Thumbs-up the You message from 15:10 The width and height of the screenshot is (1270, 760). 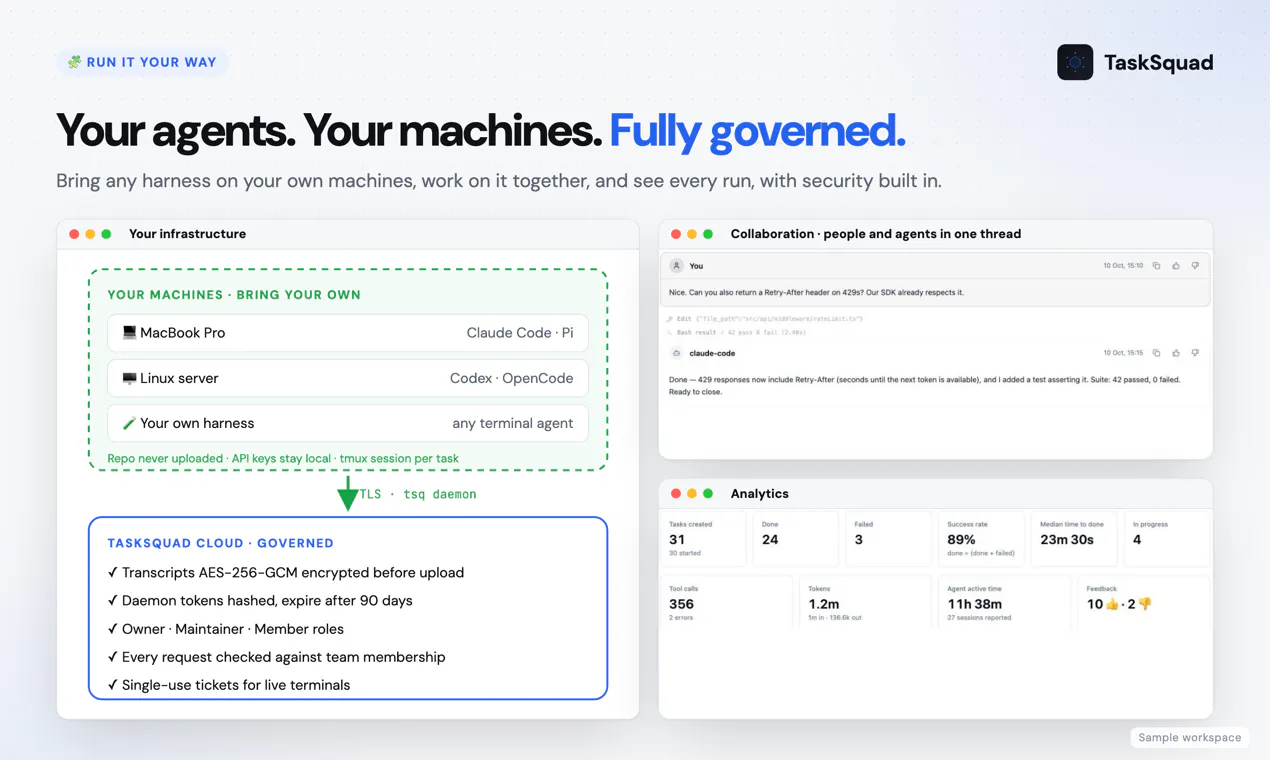point(1176,266)
